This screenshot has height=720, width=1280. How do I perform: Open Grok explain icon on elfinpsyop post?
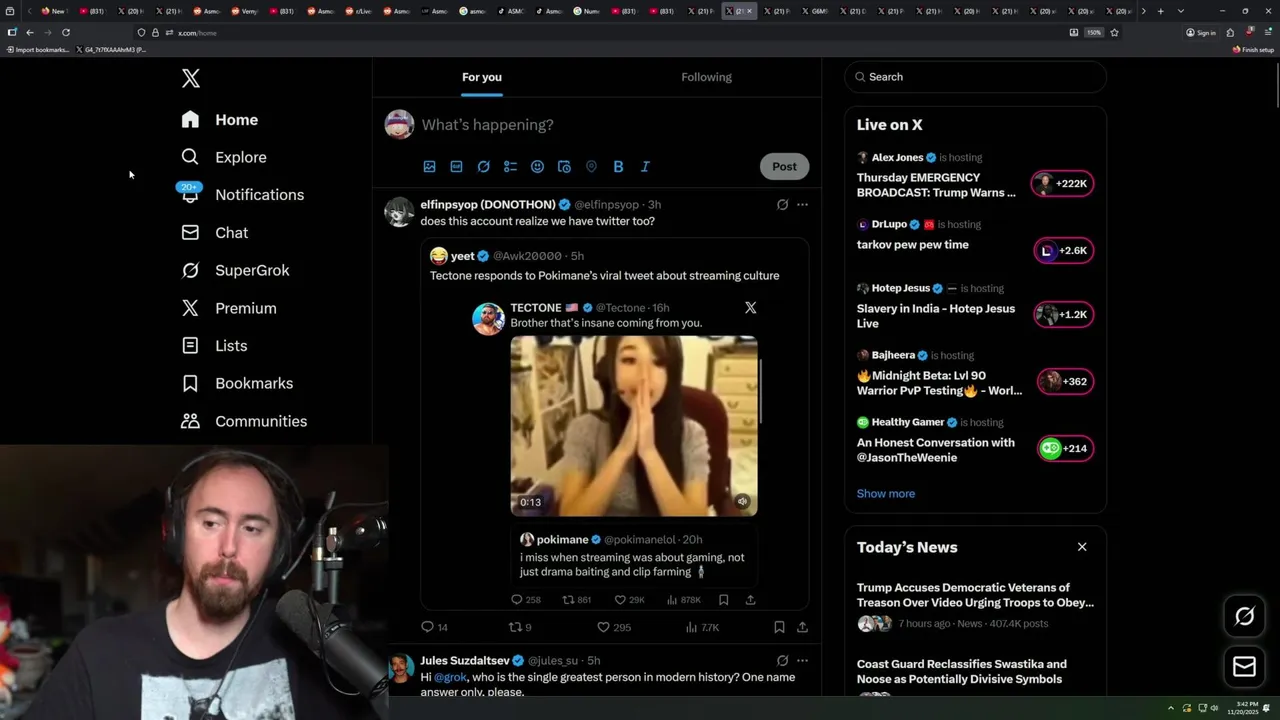click(782, 204)
